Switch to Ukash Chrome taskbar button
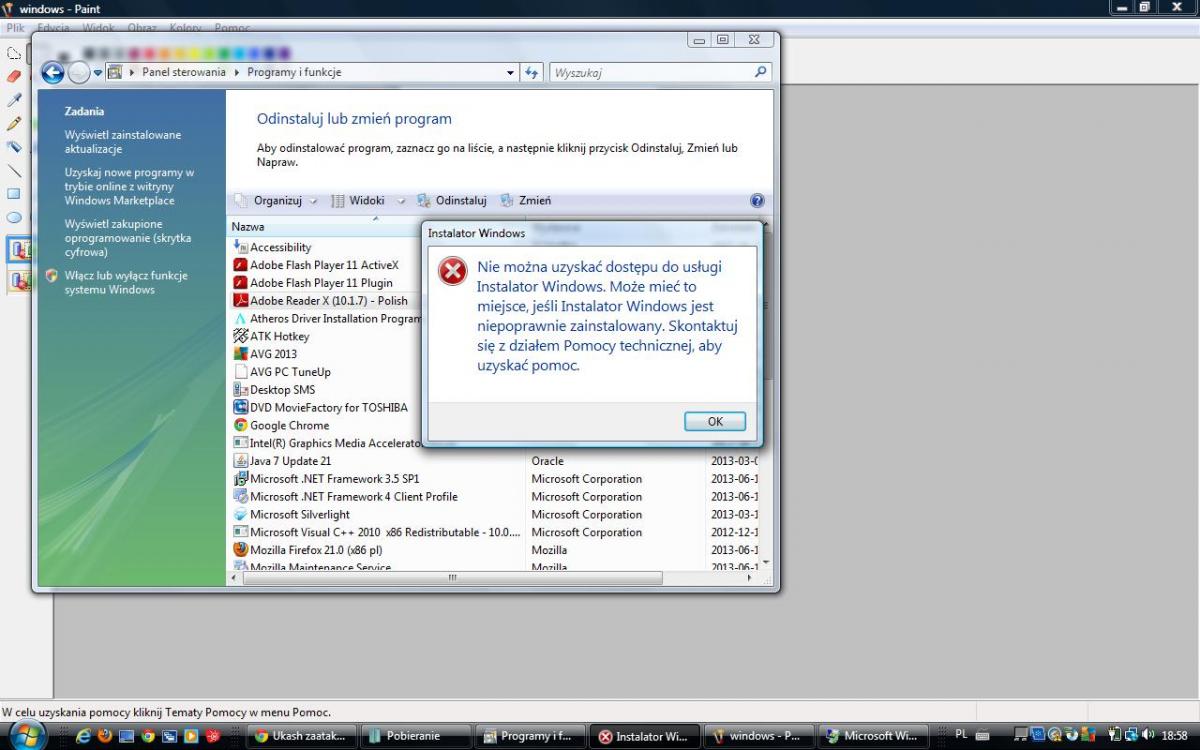 (x=302, y=736)
